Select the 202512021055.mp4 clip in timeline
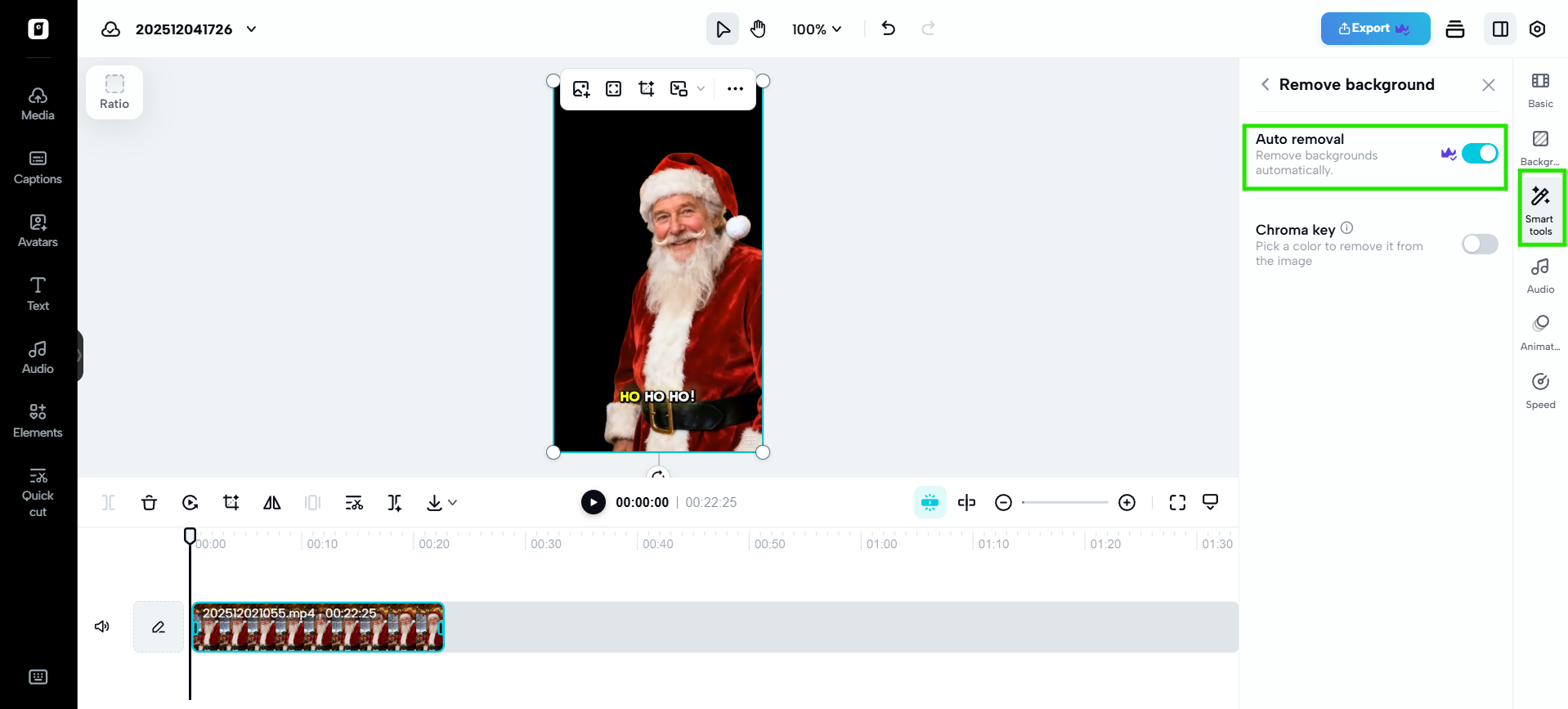The image size is (1568, 709). pos(318,628)
